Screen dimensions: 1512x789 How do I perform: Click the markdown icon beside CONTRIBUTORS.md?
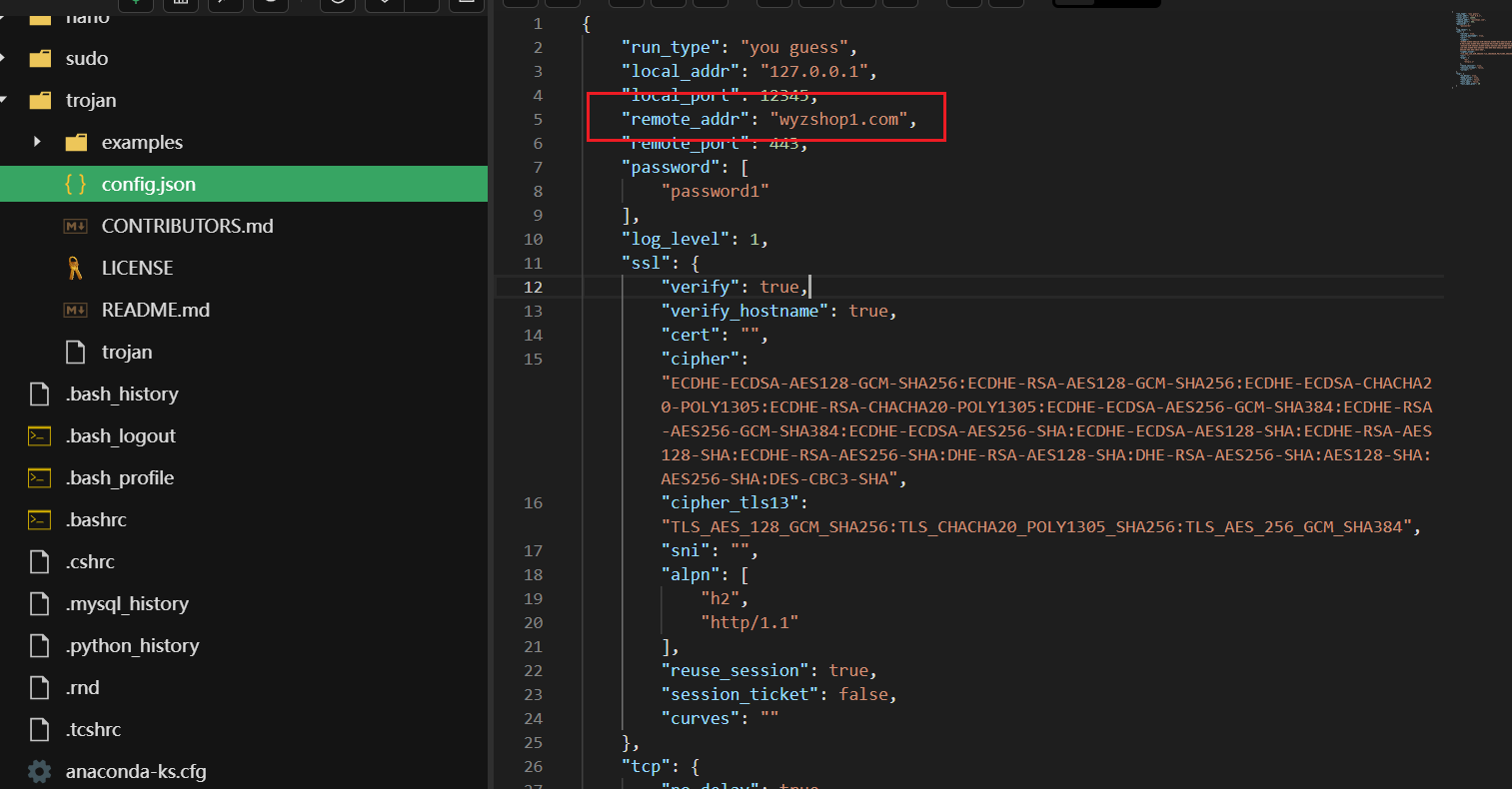click(75, 227)
